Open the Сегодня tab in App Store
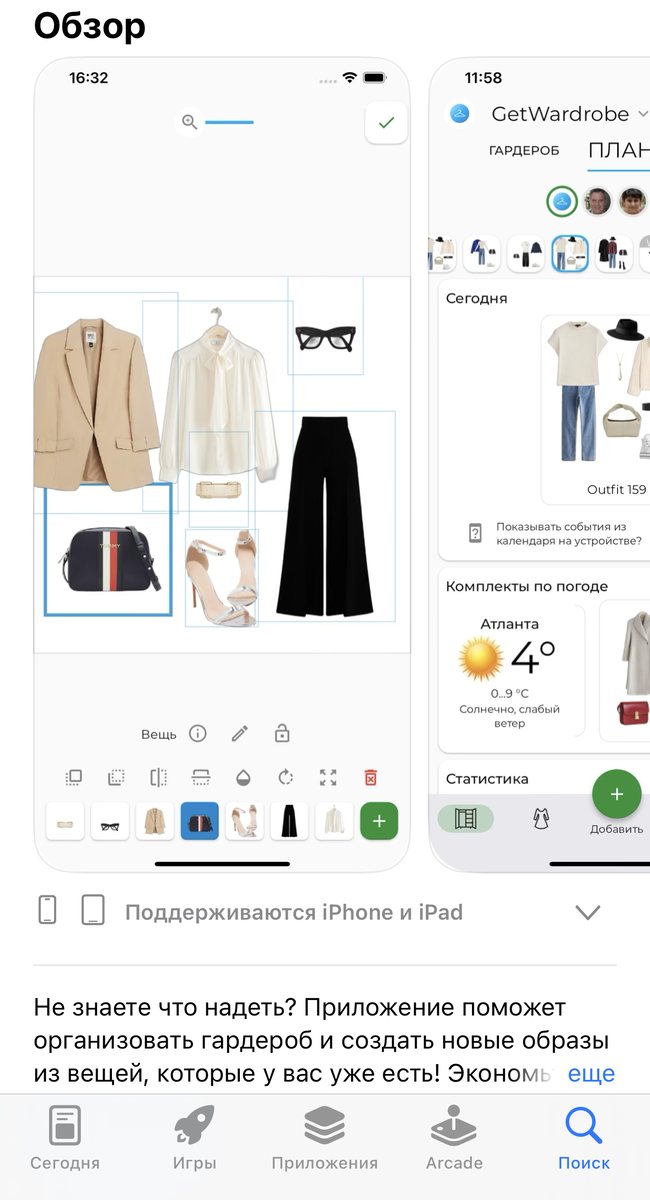Screen dimensions: 650x1200 (x=65, y=1138)
